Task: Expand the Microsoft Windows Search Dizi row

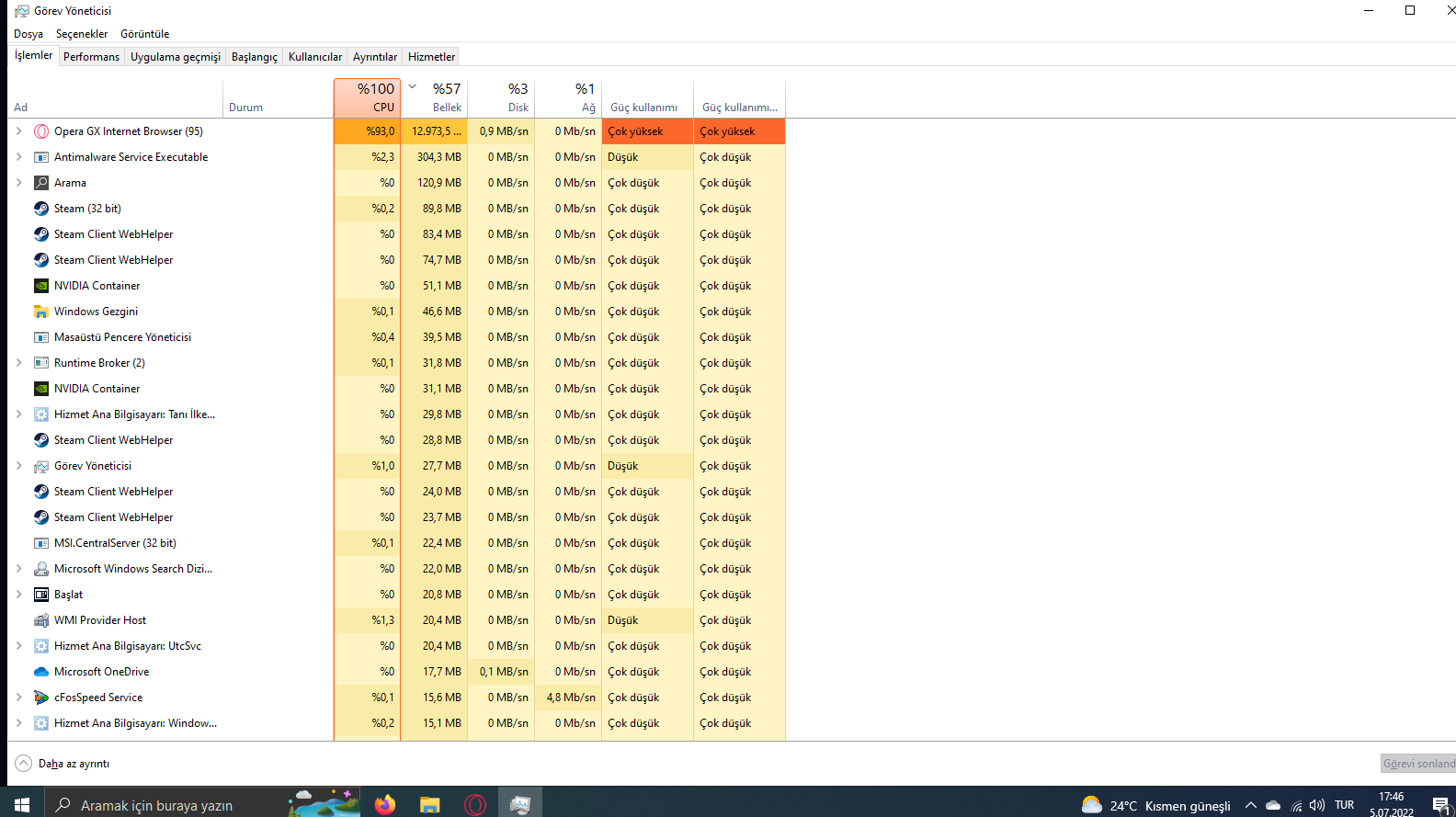Action: [x=18, y=569]
